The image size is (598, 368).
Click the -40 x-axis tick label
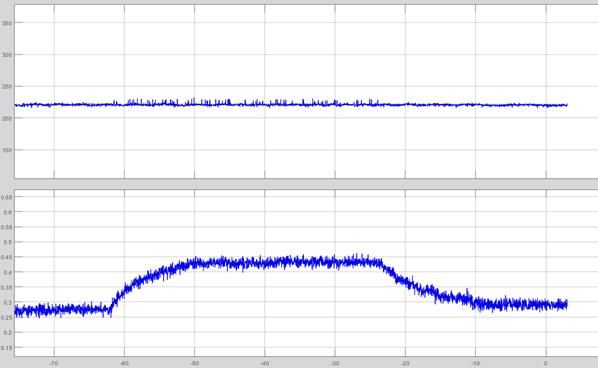[x=265, y=363]
